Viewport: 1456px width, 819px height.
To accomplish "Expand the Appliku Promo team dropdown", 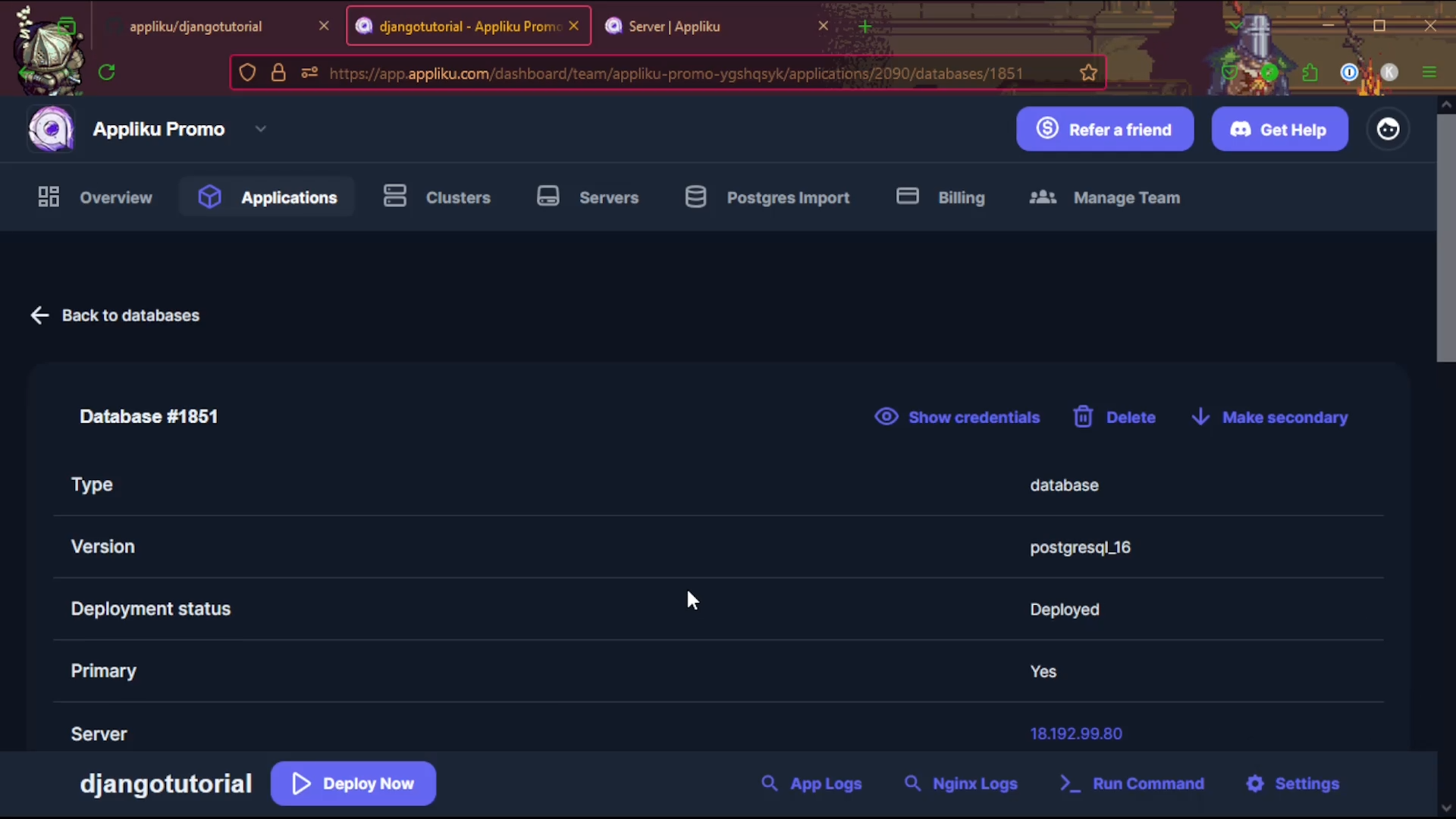I will click(261, 129).
